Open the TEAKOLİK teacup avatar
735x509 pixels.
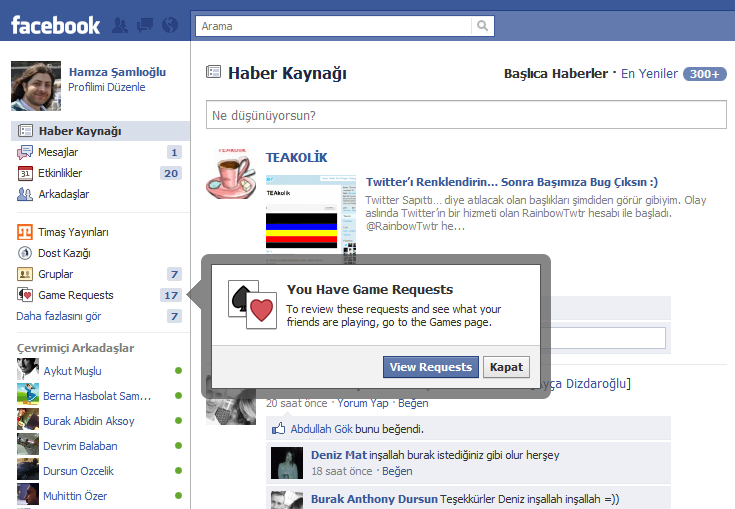(x=231, y=173)
